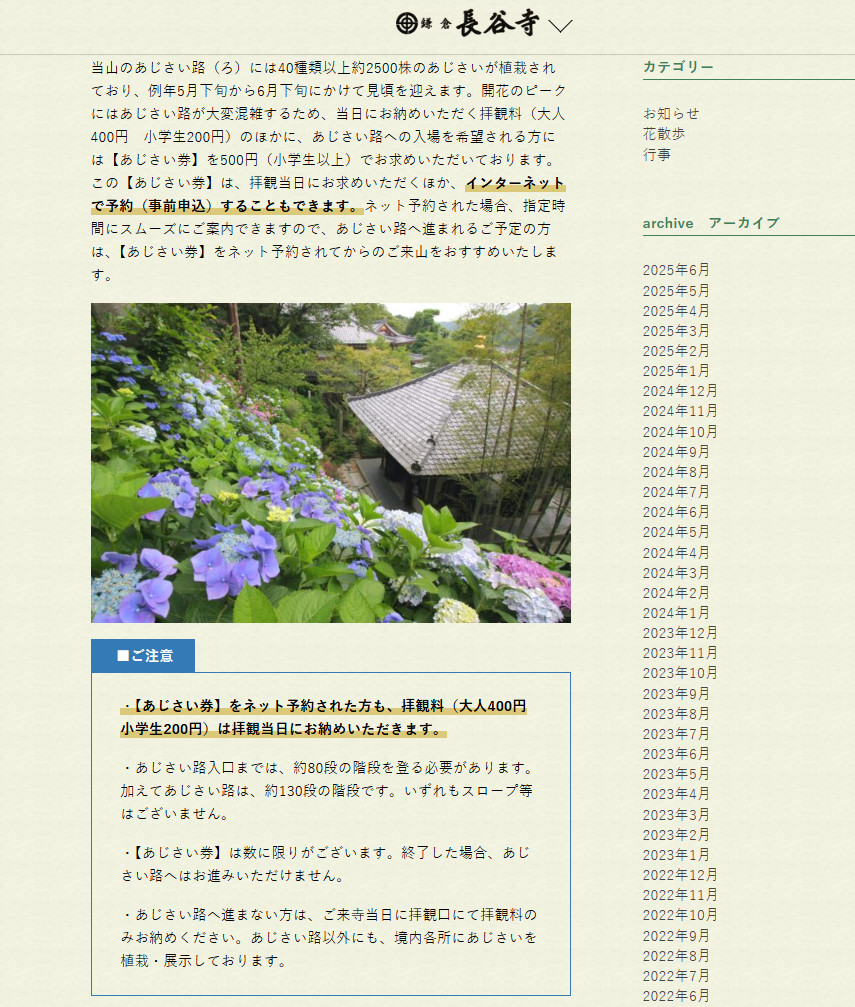The width and height of the screenshot is (855, 1007).
Task: Open the 行事 category
Action: [657, 155]
